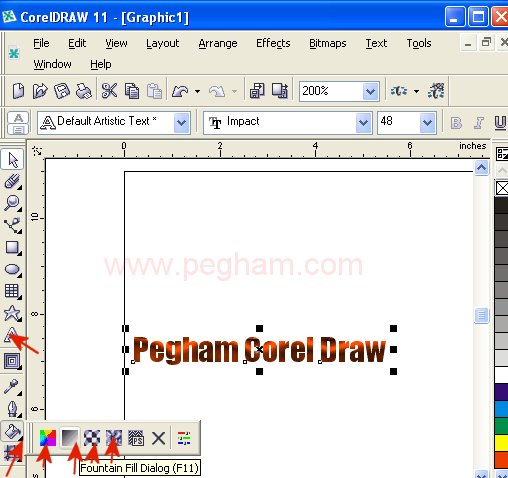Select the Rectangle tool
This screenshot has height=478, width=508.
coord(13,248)
